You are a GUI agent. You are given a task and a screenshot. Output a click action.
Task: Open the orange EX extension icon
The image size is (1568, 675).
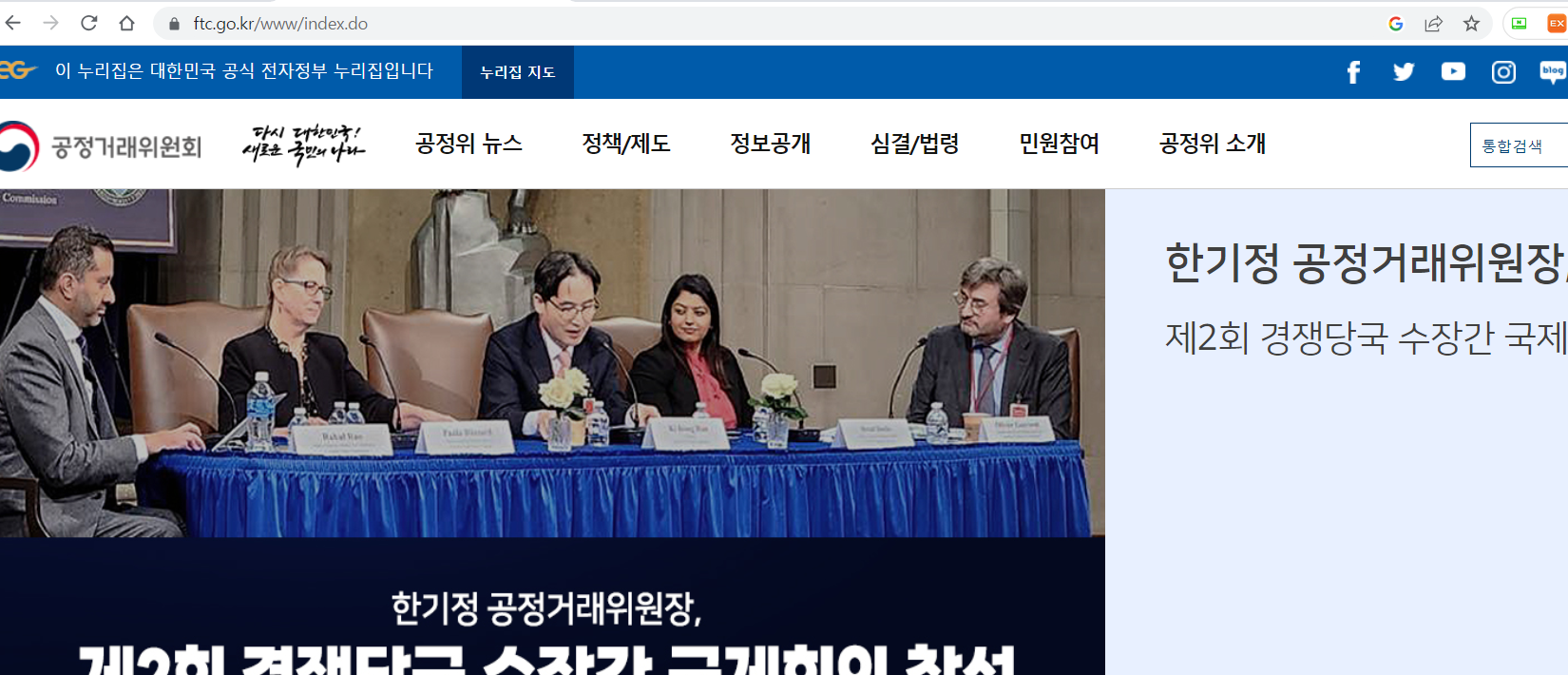[1557, 24]
